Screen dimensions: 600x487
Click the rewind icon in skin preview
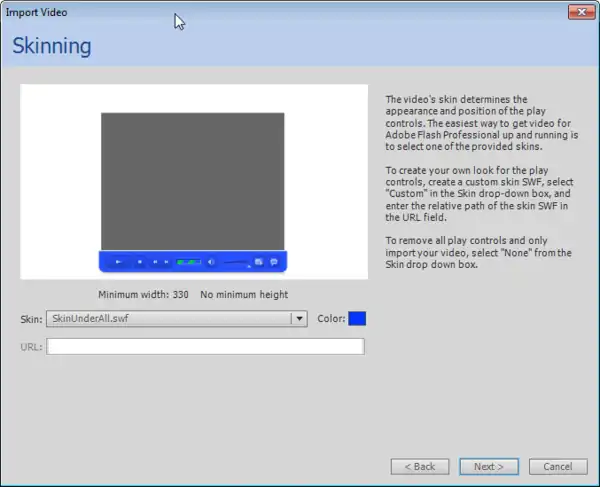(154, 262)
